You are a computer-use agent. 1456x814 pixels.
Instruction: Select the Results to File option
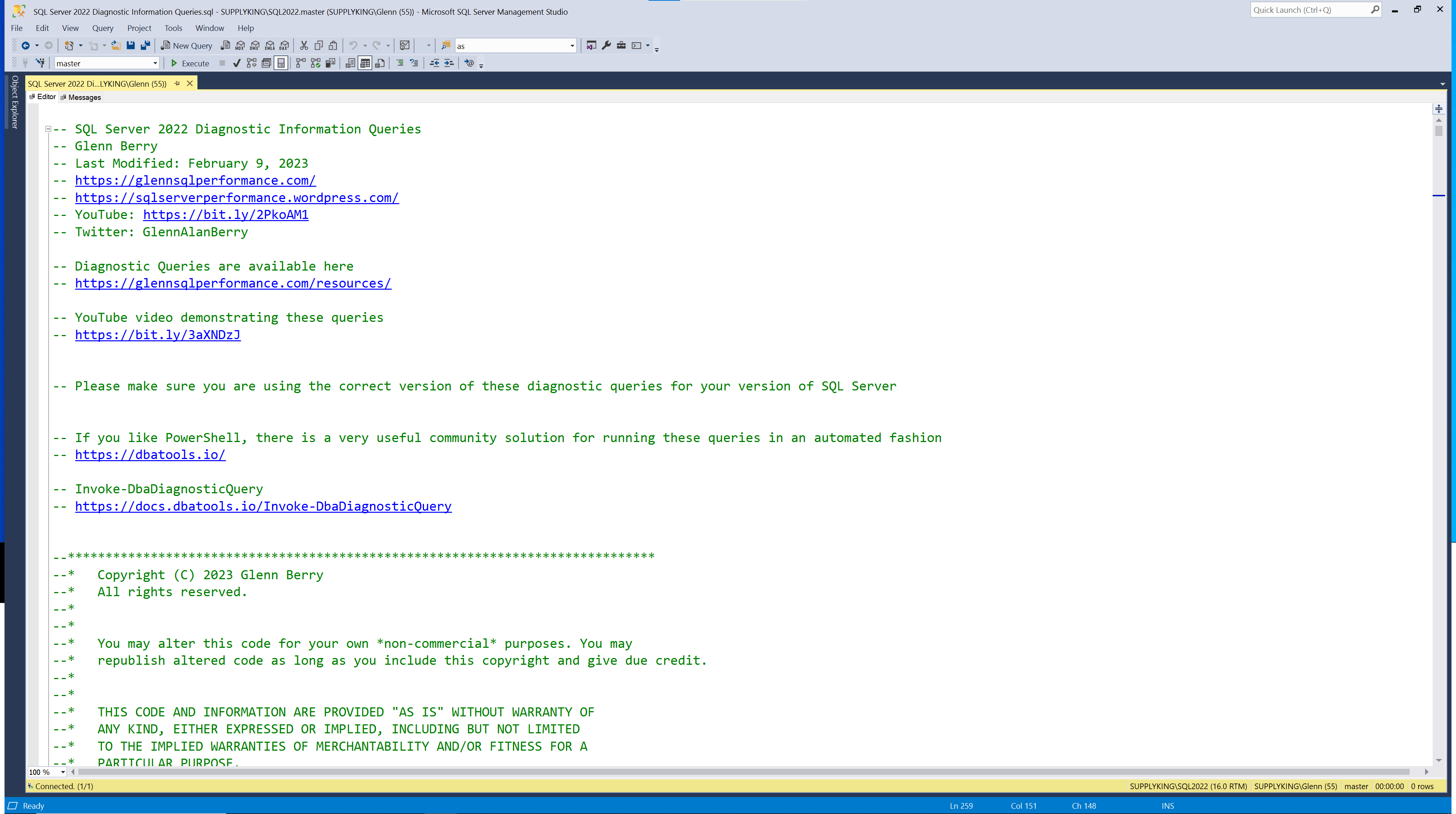coord(380,63)
